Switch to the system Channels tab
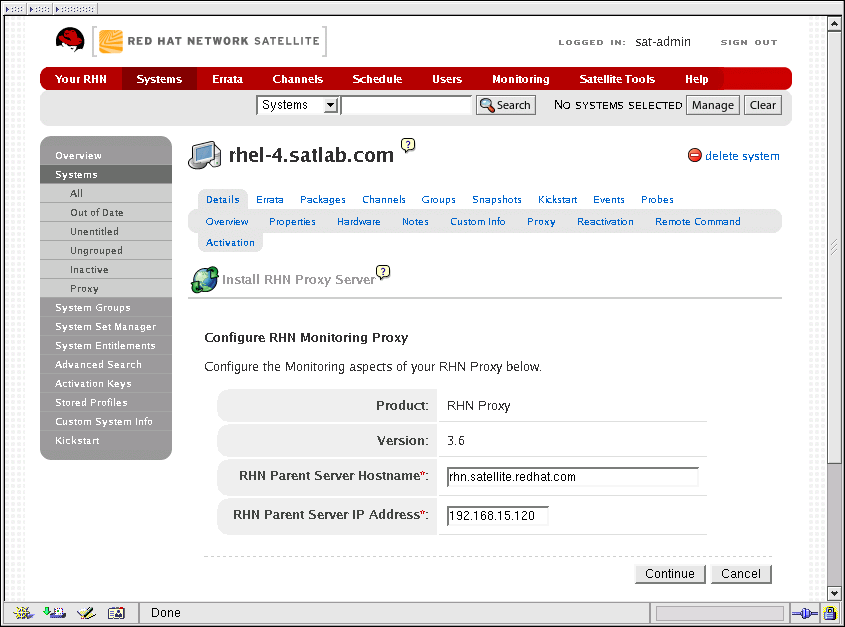Screen dimensions: 845x627 click(384, 199)
